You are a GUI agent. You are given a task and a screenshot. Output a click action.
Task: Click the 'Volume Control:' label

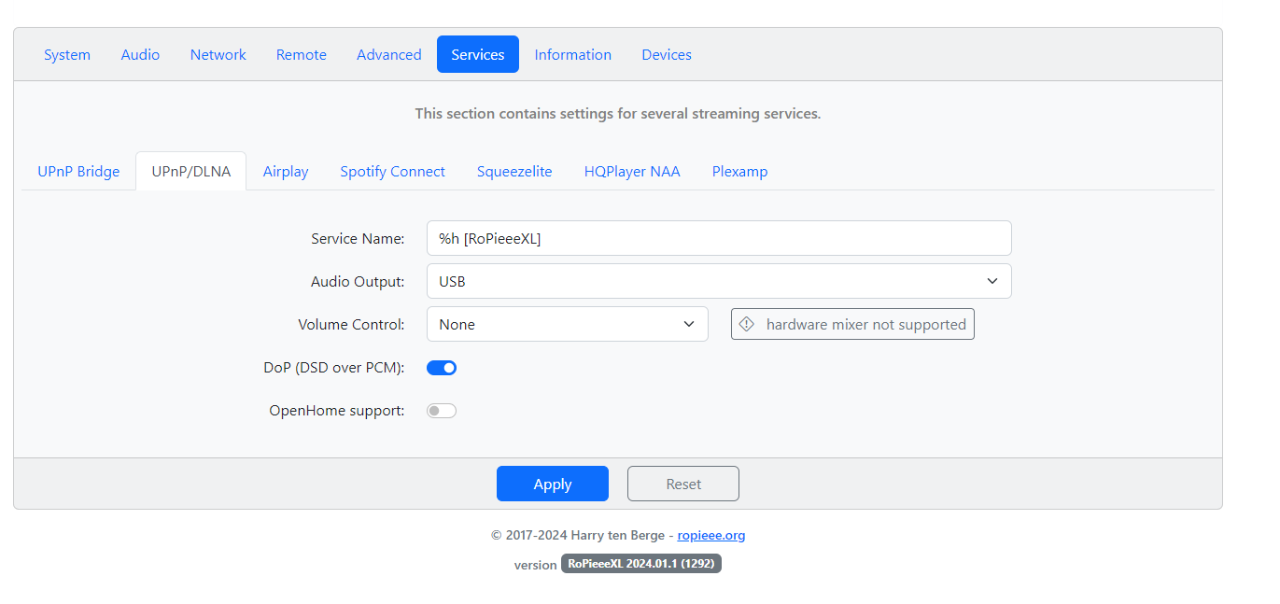[x=351, y=324]
